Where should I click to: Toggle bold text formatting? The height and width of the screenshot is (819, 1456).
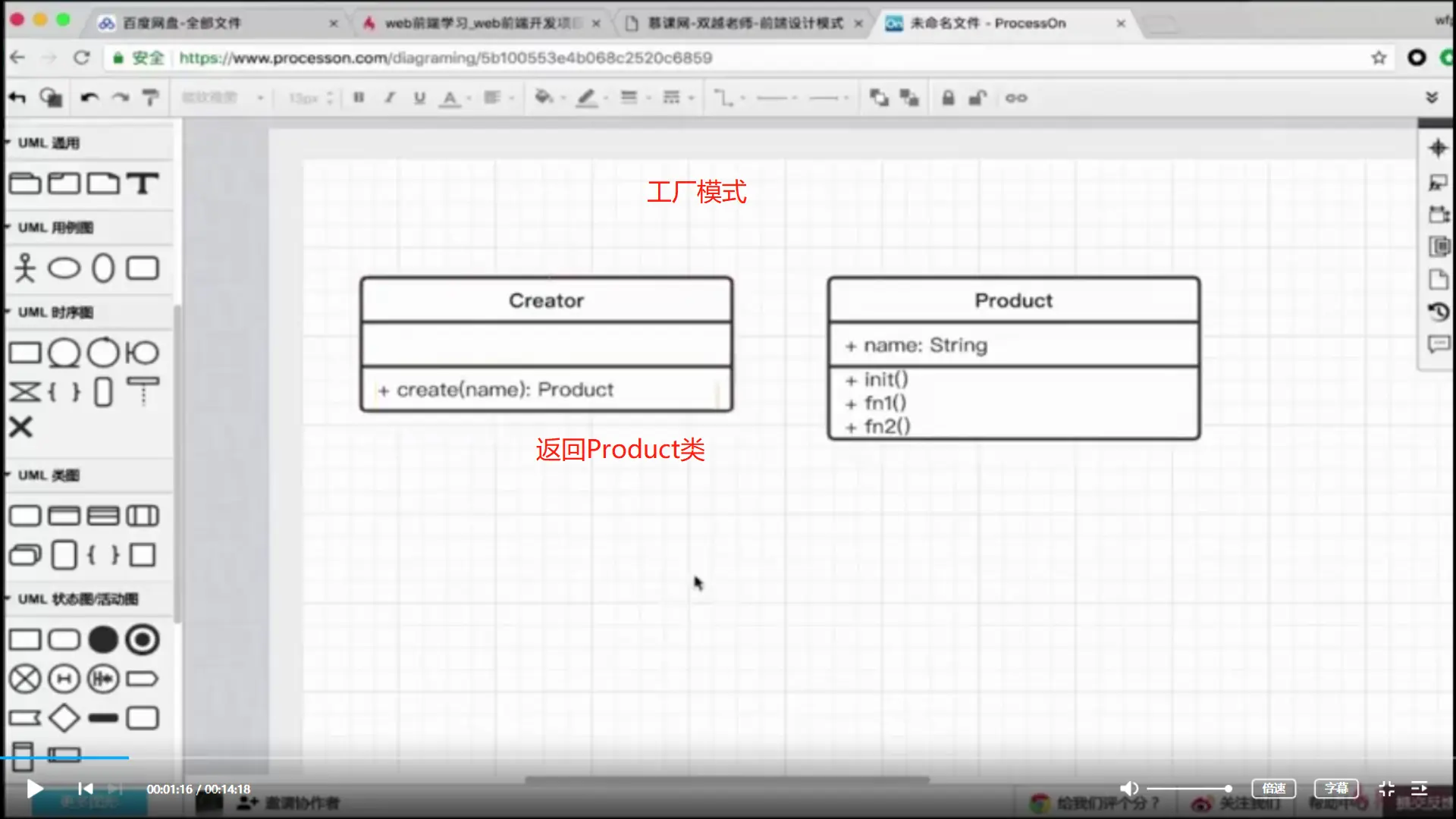[359, 98]
